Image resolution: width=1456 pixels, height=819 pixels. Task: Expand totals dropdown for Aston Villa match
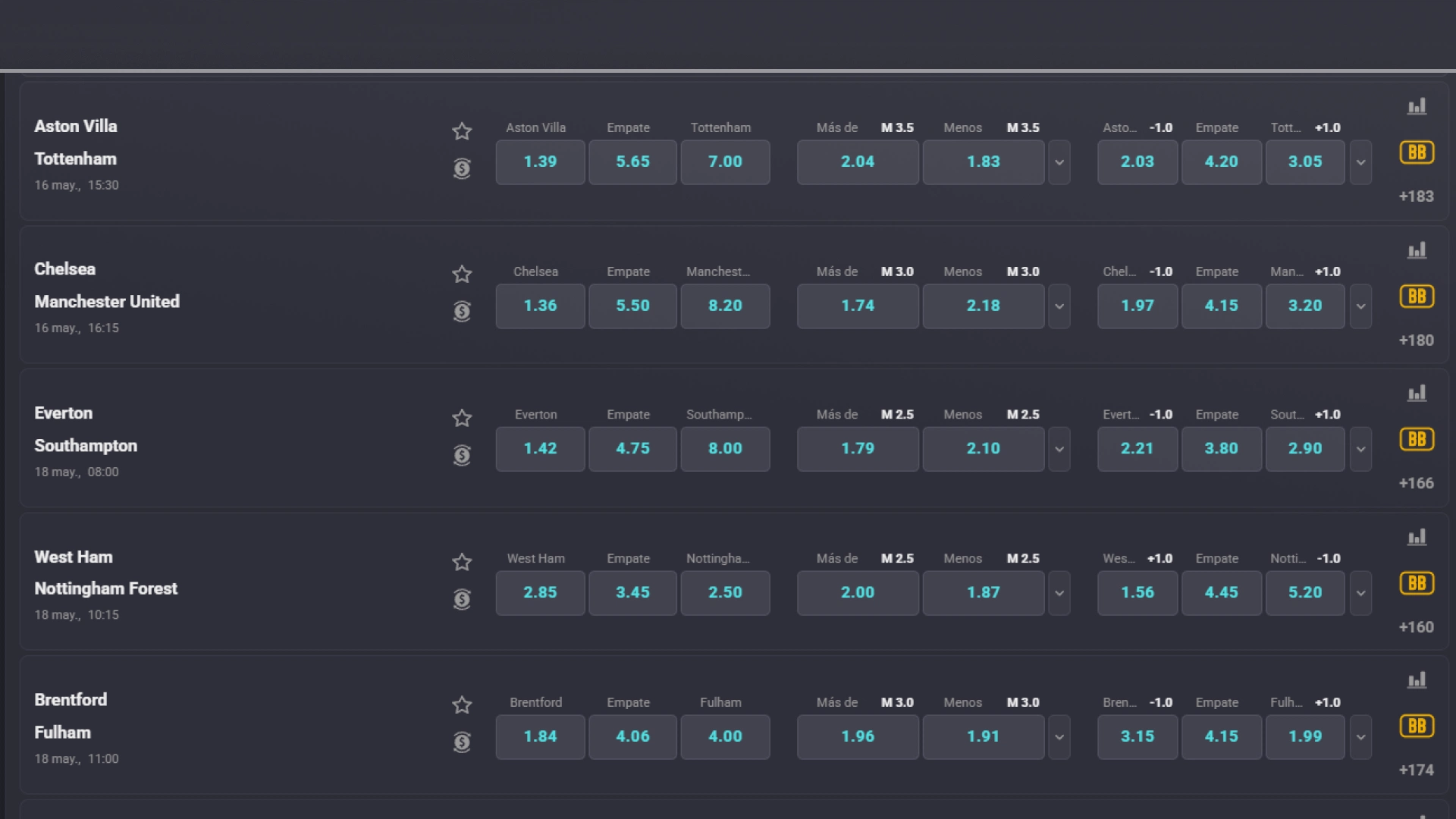click(1059, 162)
